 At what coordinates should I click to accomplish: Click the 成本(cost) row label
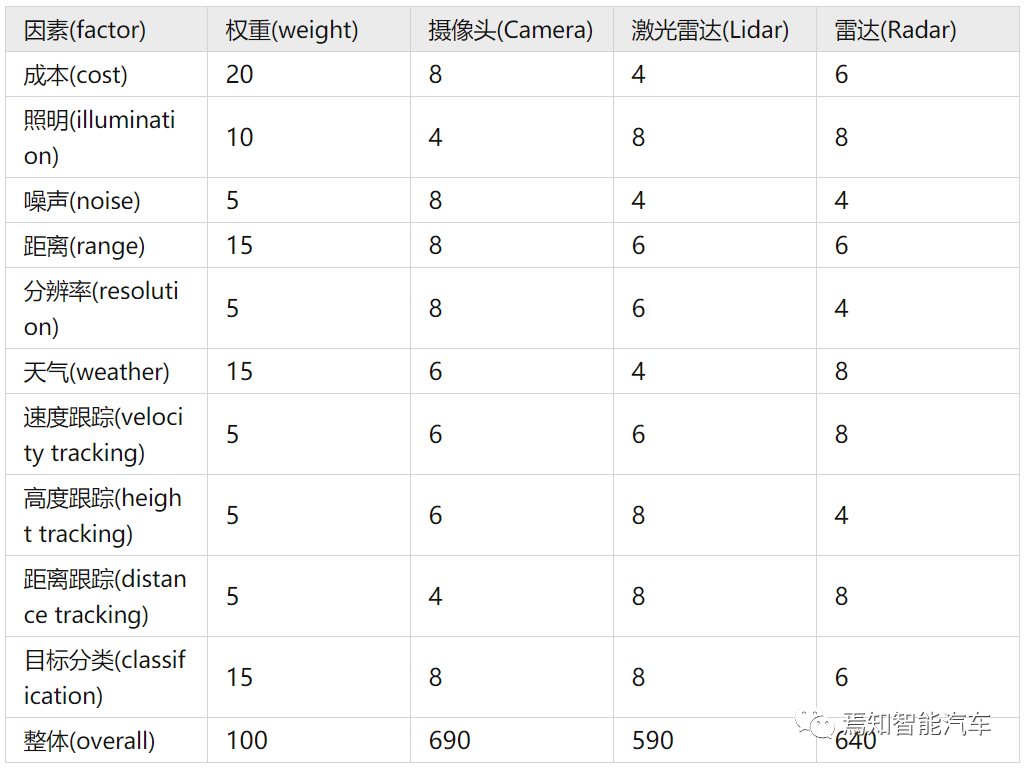coord(75,75)
